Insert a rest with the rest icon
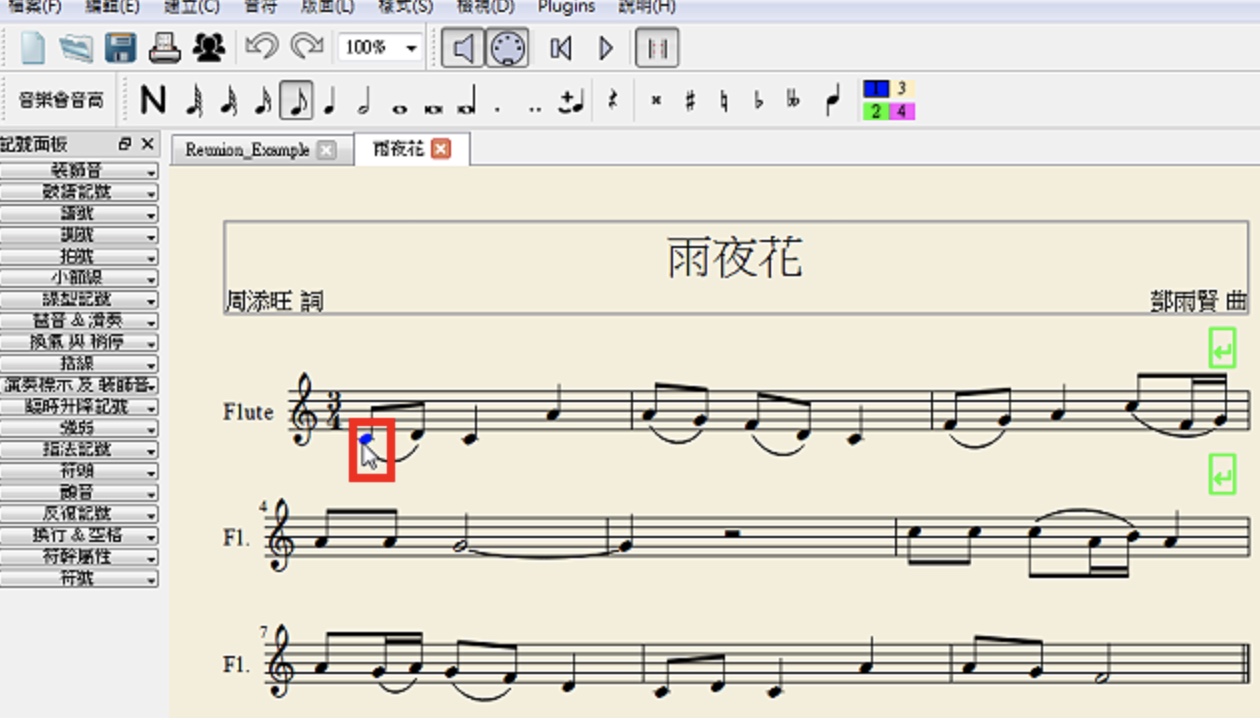 click(612, 100)
